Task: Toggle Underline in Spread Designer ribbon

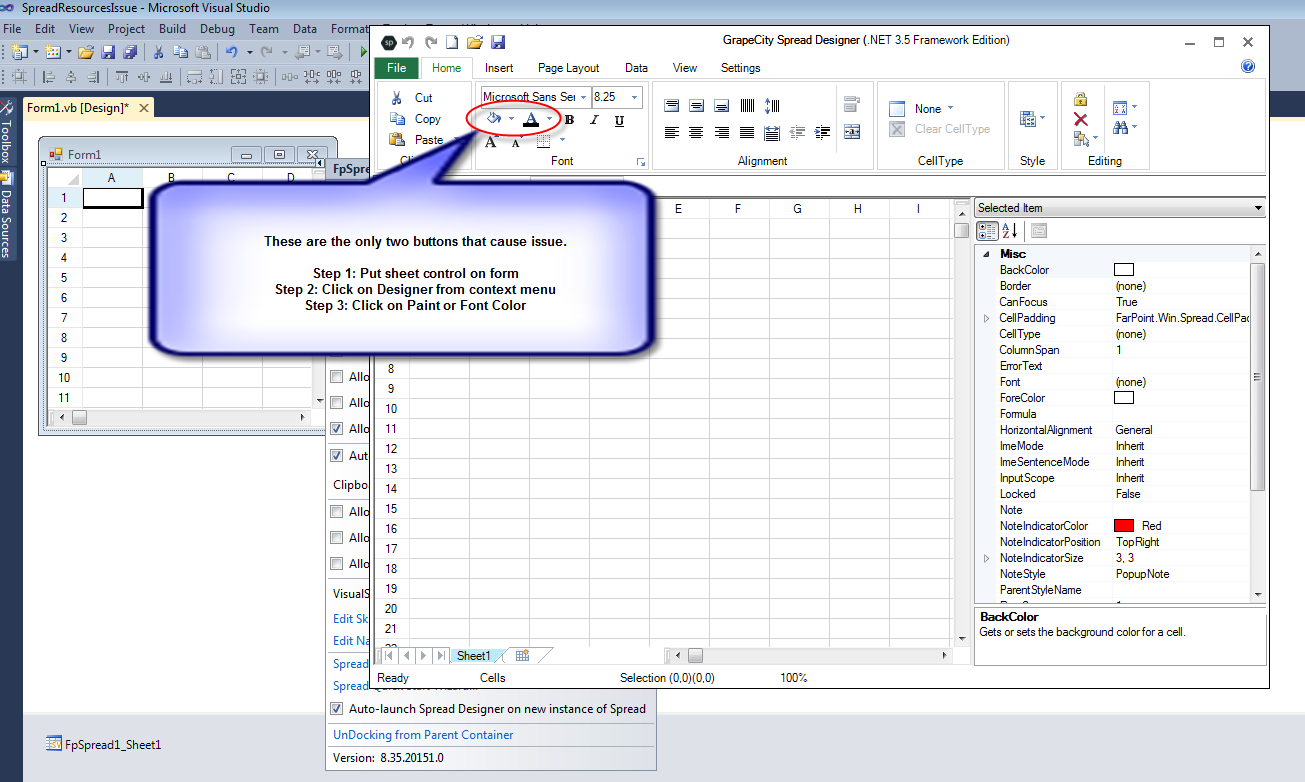Action: pos(619,120)
